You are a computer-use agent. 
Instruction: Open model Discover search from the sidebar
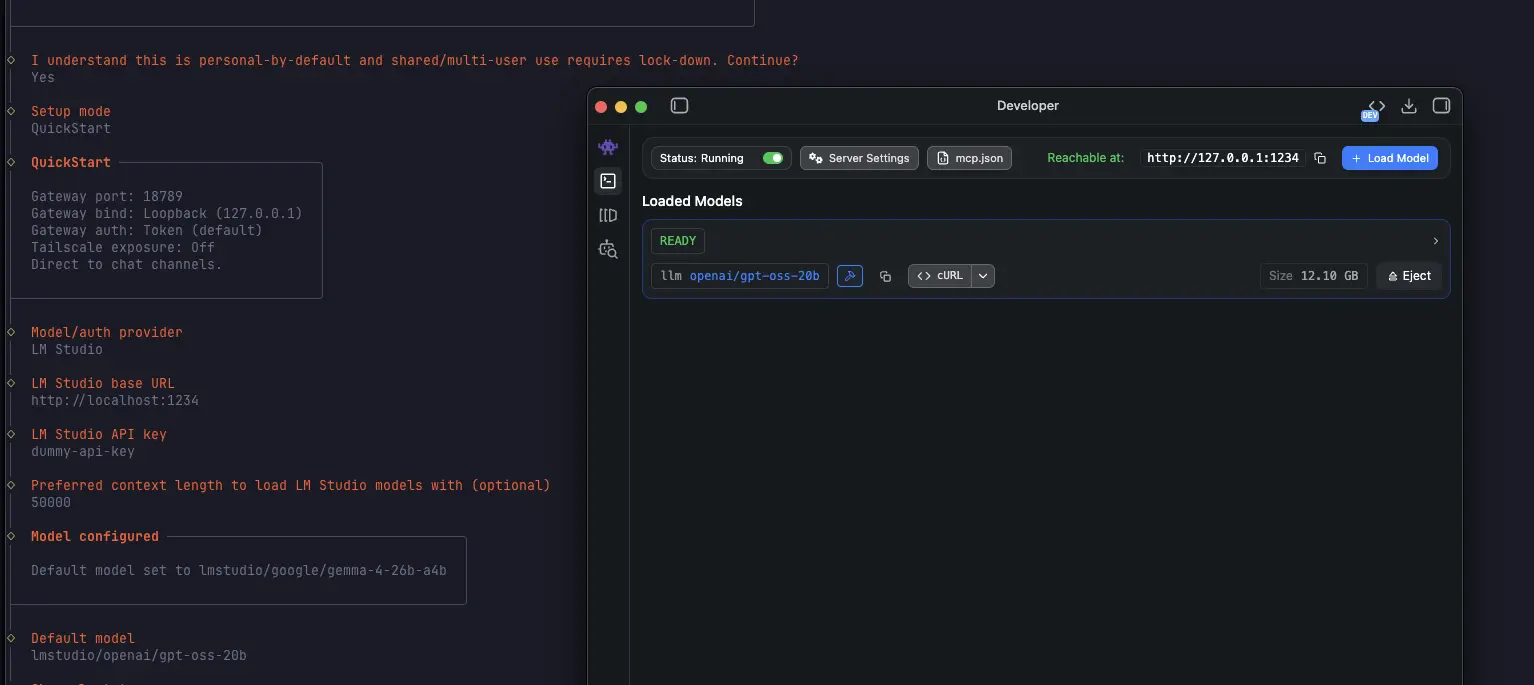tap(608, 249)
